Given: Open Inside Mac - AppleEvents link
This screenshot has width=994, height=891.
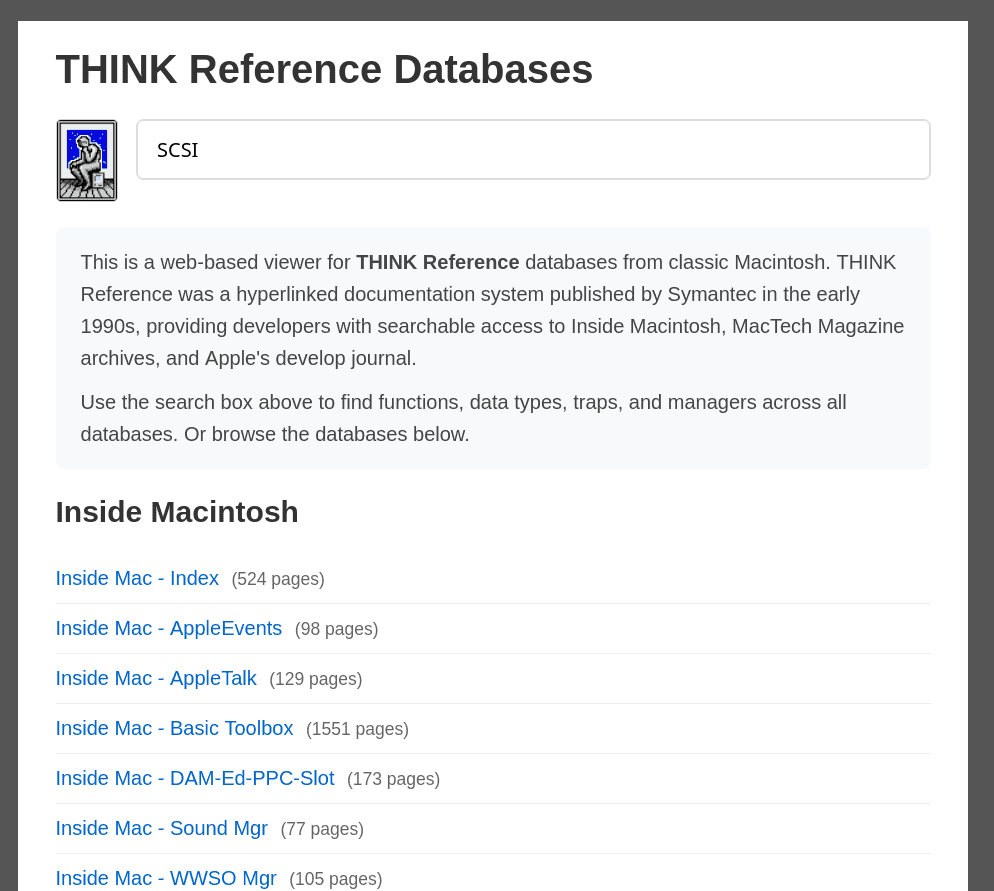Looking at the screenshot, I should coord(169,628).
